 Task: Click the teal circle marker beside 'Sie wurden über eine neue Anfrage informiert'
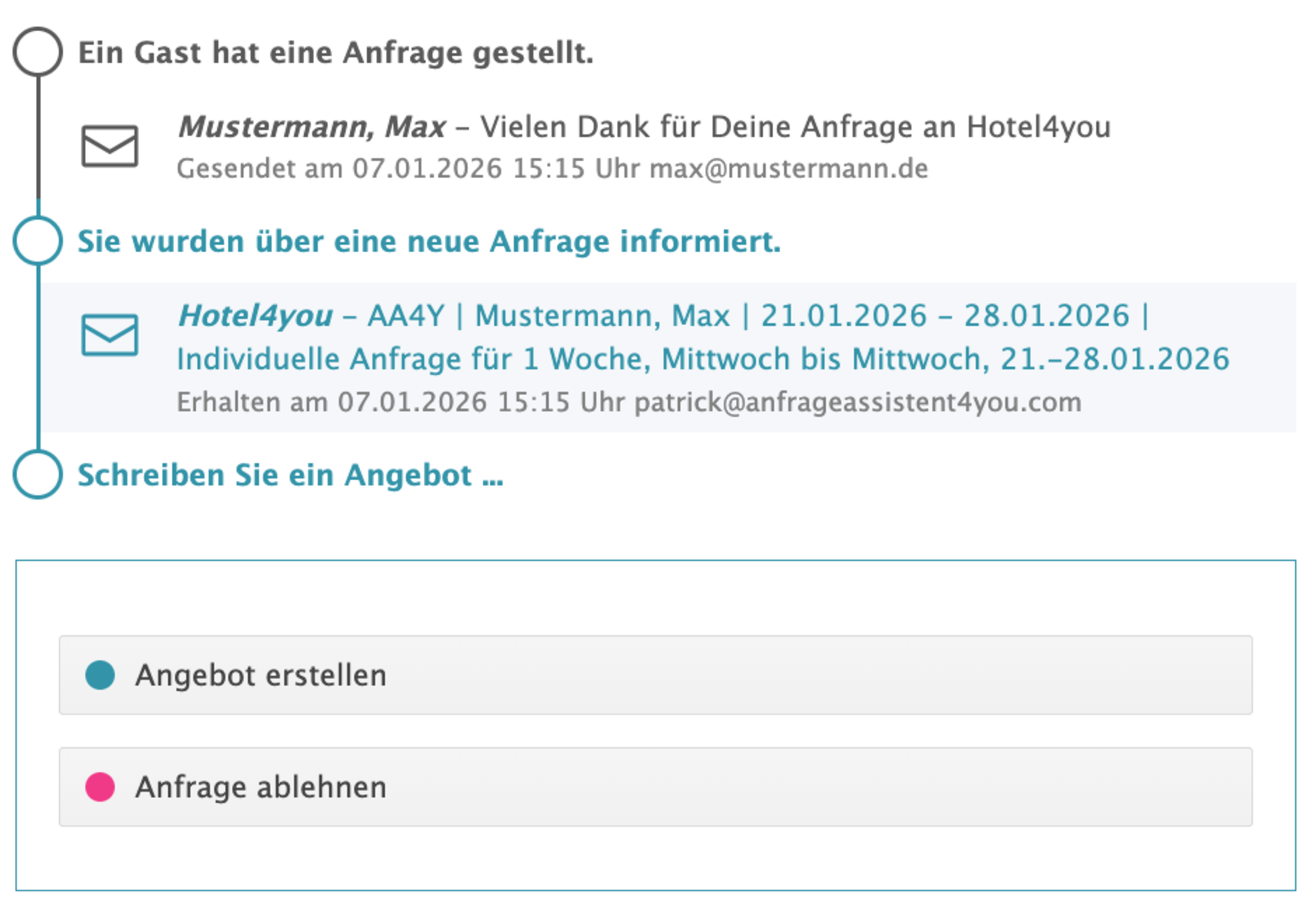[38, 240]
